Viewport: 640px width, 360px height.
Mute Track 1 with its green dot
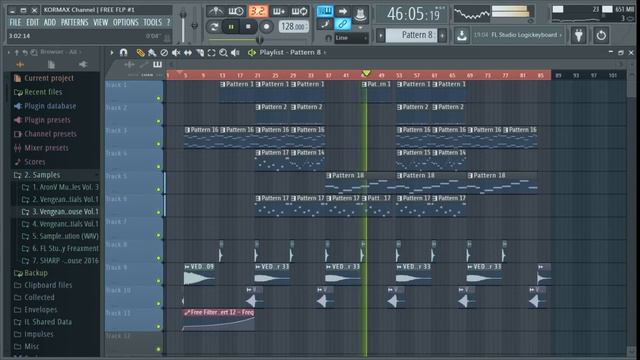pyautogui.click(x=158, y=98)
